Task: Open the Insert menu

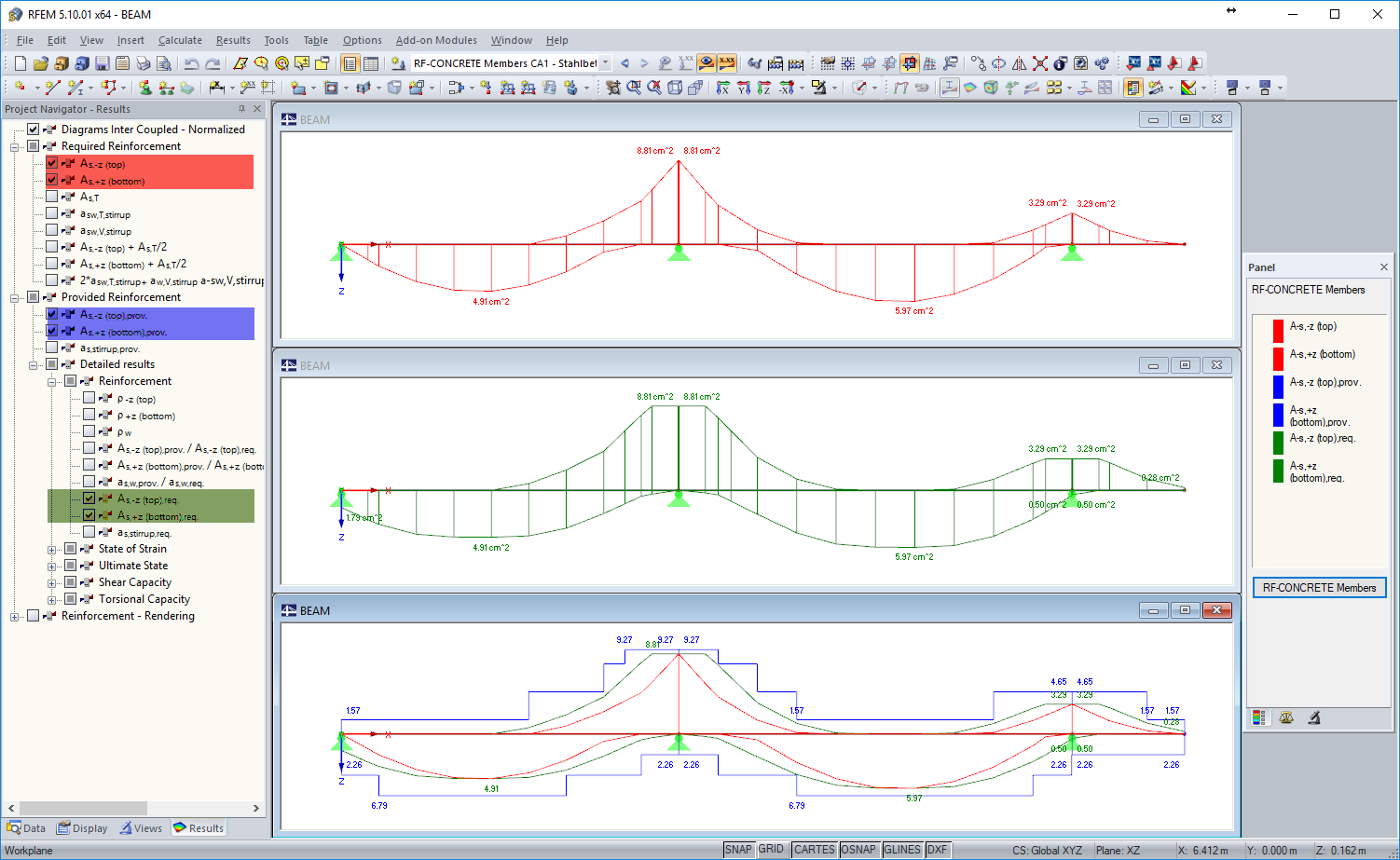Action: (x=130, y=40)
